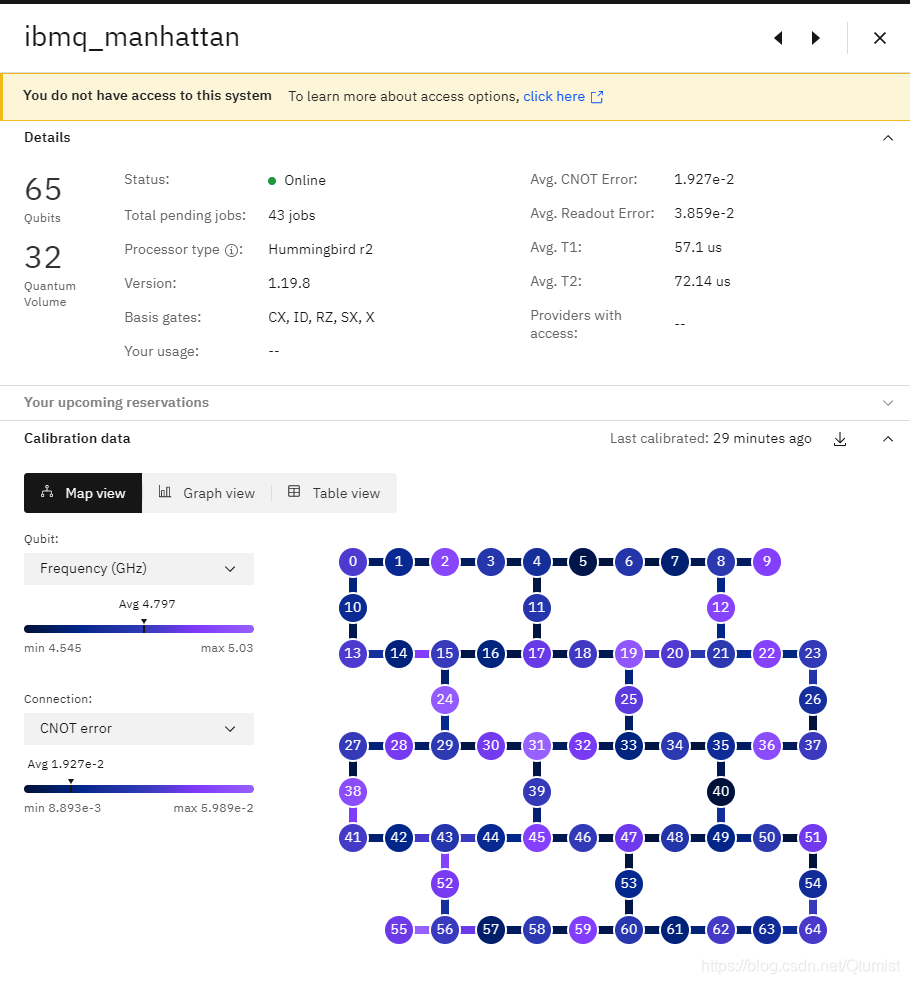Download the calibration data

[x=840, y=439]
